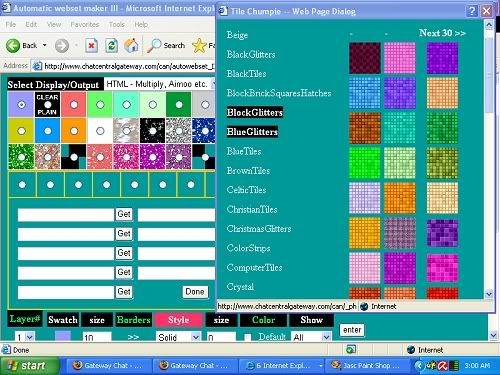Click the first empty text field beside Get
This screenshot has height=375, width=500.
click(66, 215)
